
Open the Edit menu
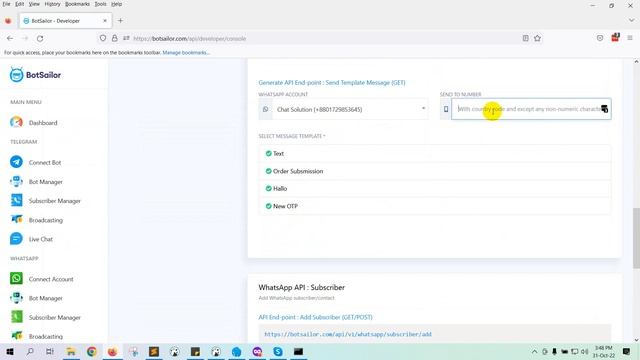[x=20, y=4]
